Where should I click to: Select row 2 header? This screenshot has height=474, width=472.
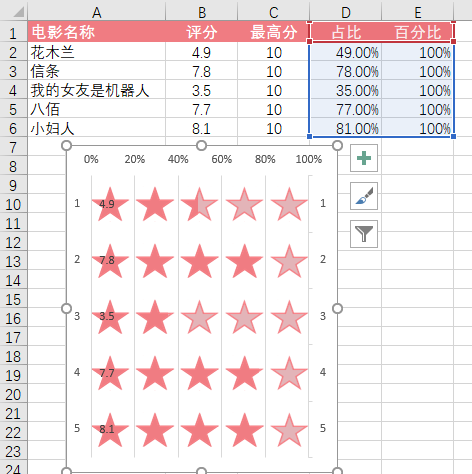(x=13, y=52)
